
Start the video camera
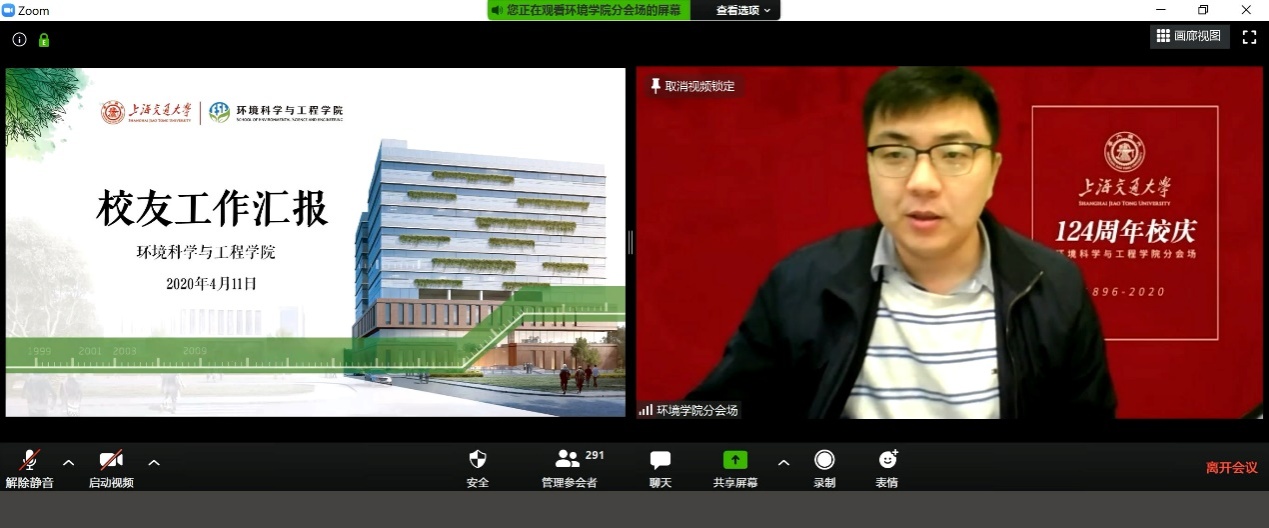(111, 460)
